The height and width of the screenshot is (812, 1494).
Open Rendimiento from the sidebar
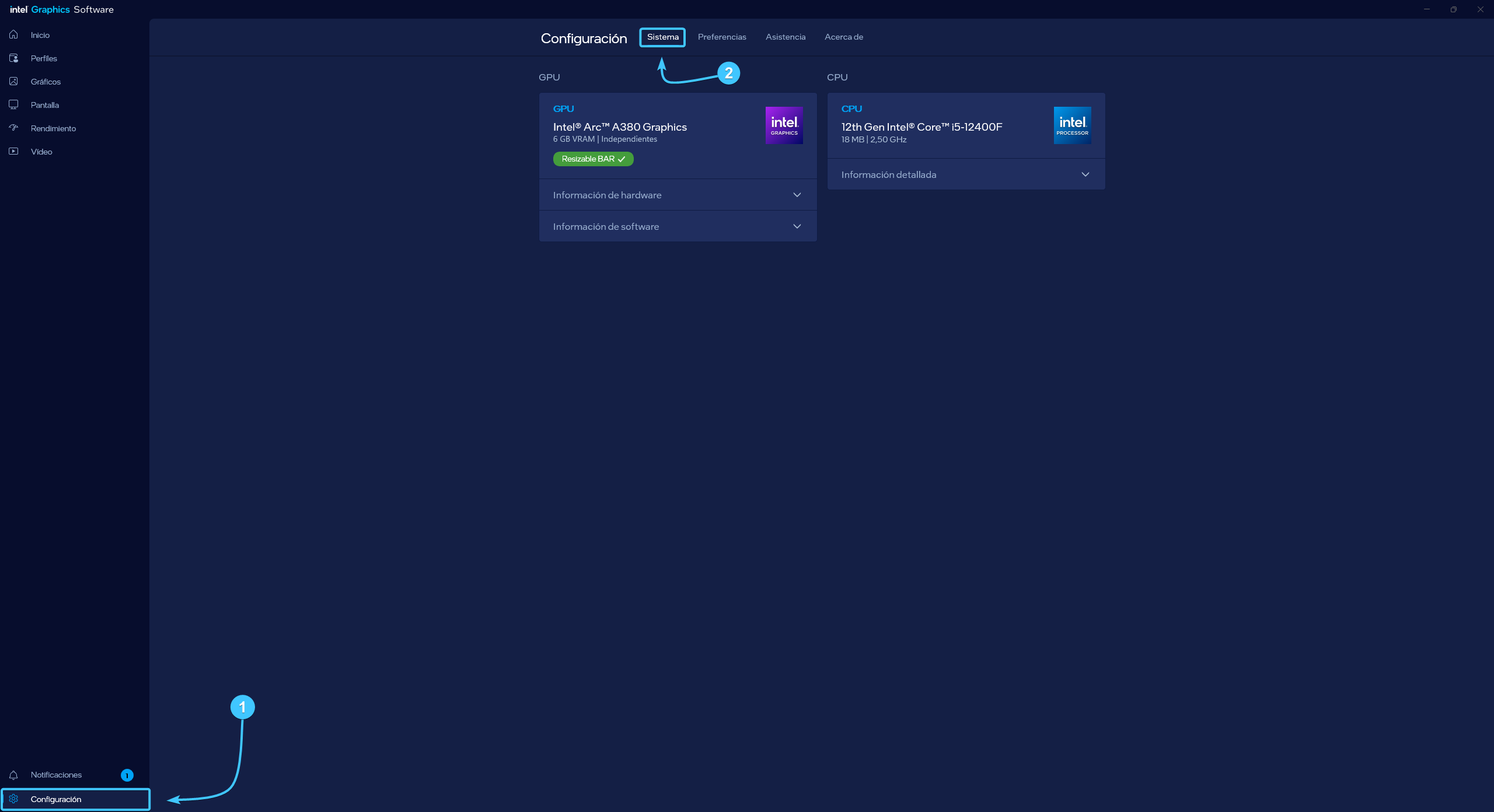(x=53, y=128)
